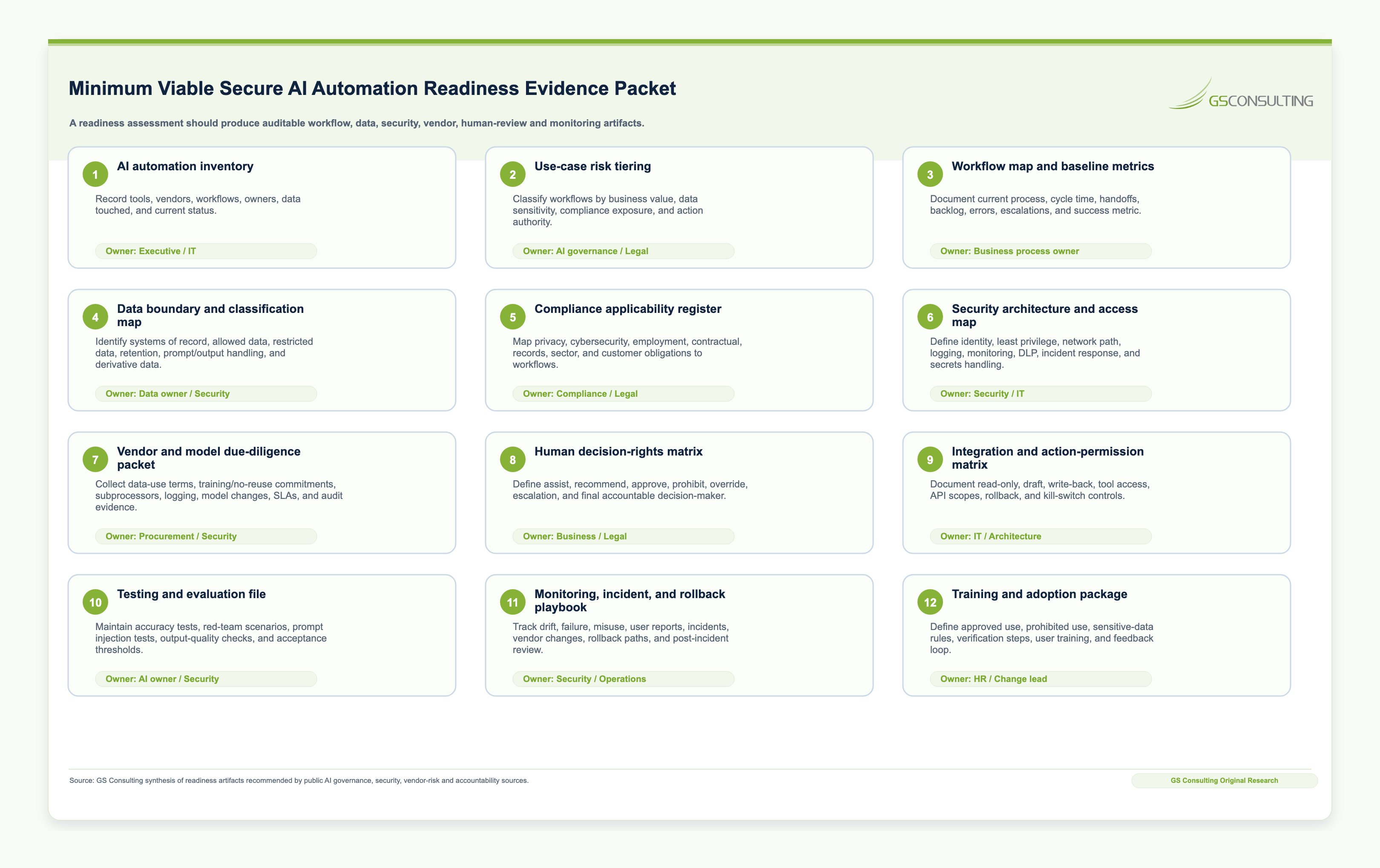Image resolution: width=1380 pixels, height=868 pixels.
Task: Click description 'Record tools, vendors, workflows, owners'
Action: (x=198, y=204)
